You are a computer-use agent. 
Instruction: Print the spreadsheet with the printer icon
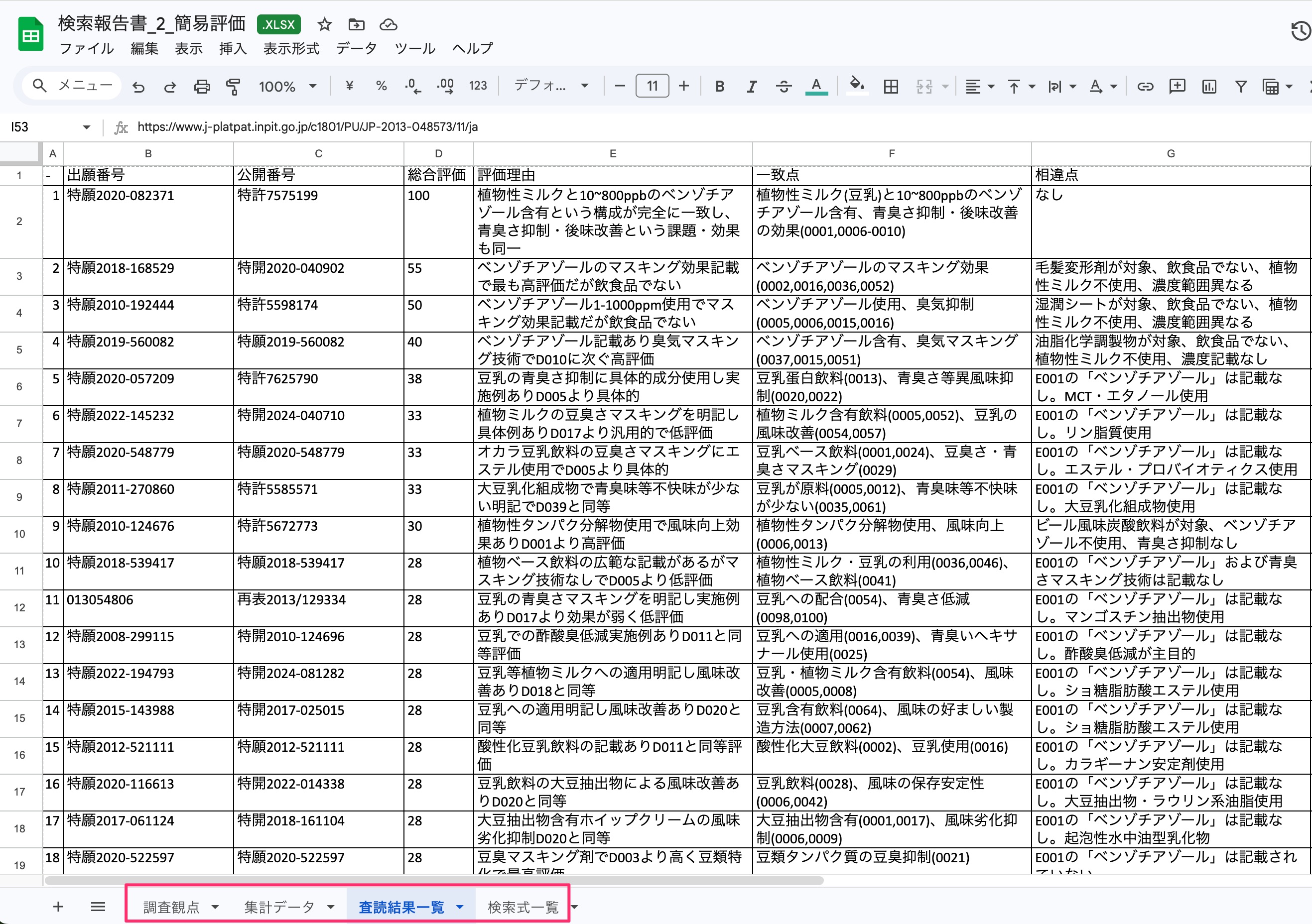(x=202, y=87)
